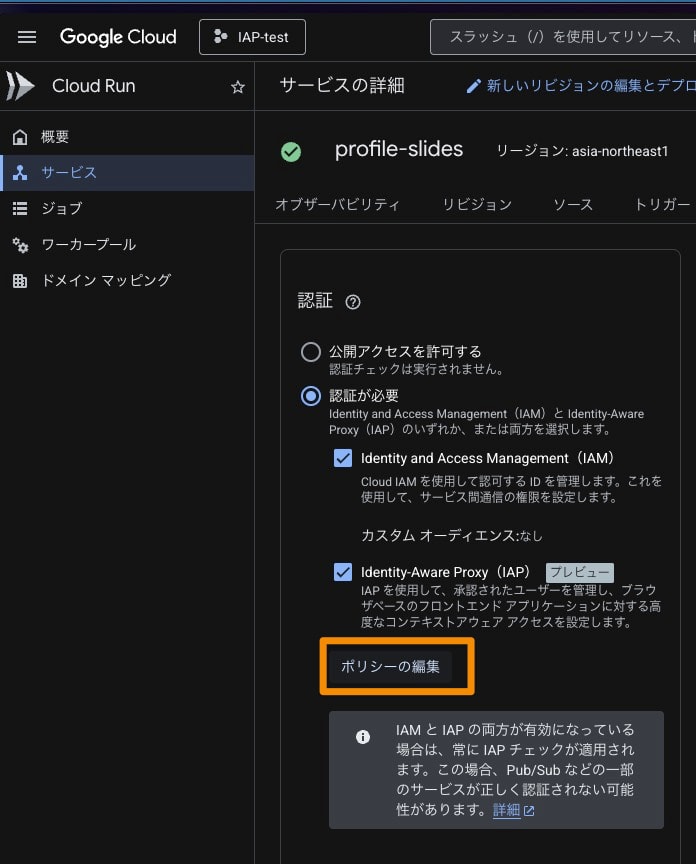Click the list icon beside ジョブ
Screen dimensions: 696x864
(x=20, y=208)
